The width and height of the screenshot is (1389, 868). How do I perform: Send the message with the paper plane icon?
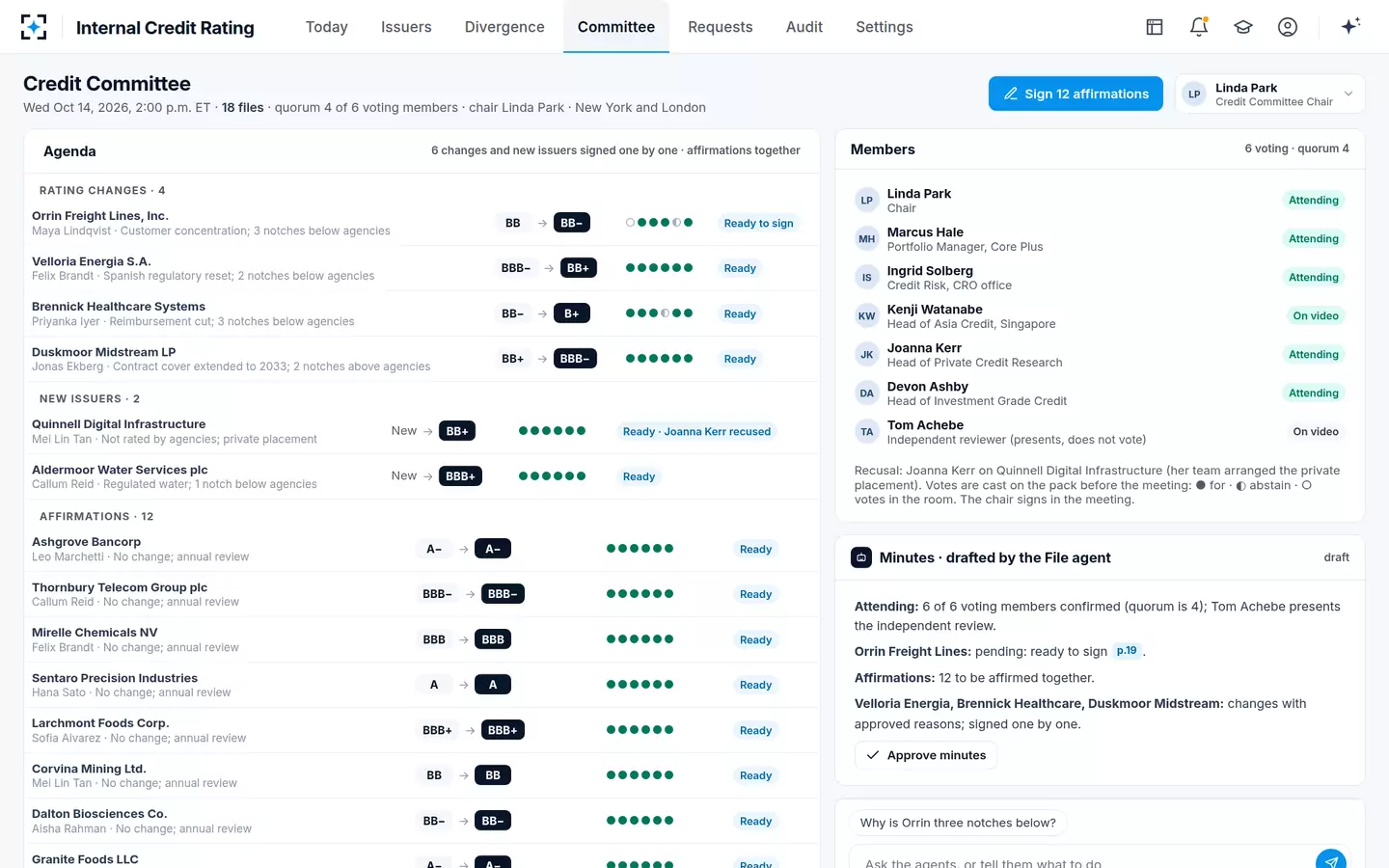click(1330, 861)
